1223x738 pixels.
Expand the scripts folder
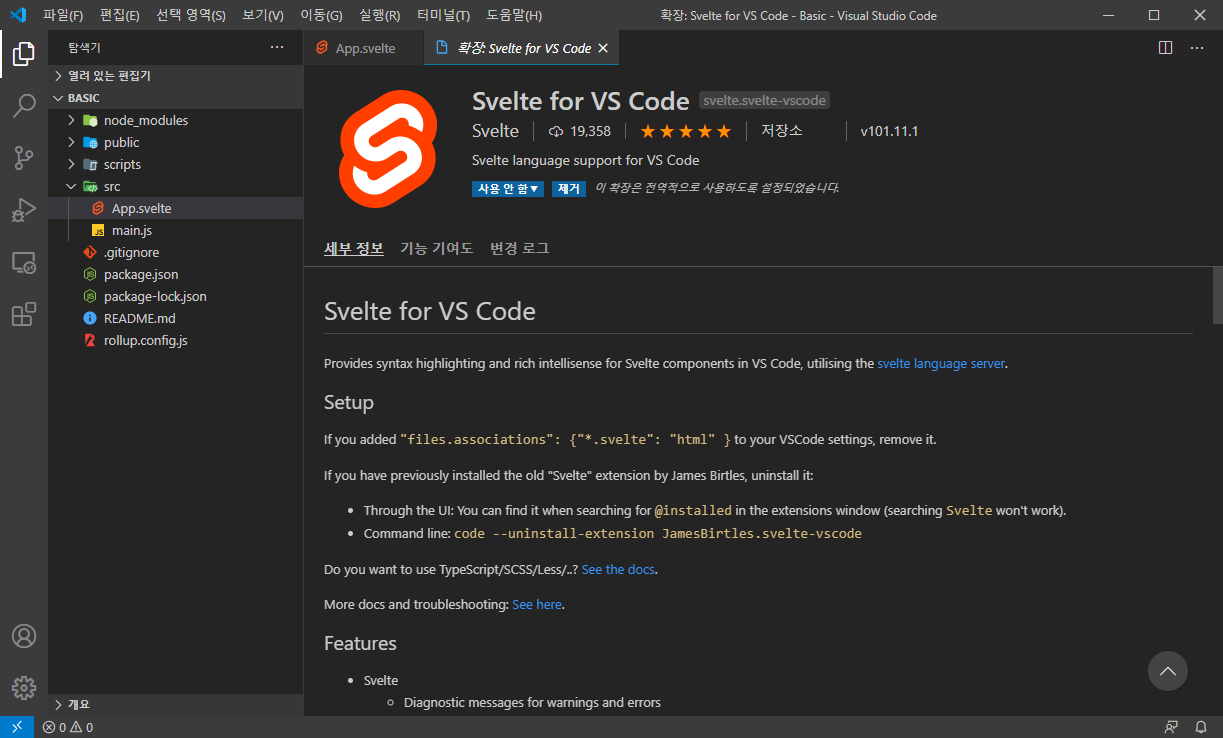(71, 164)
